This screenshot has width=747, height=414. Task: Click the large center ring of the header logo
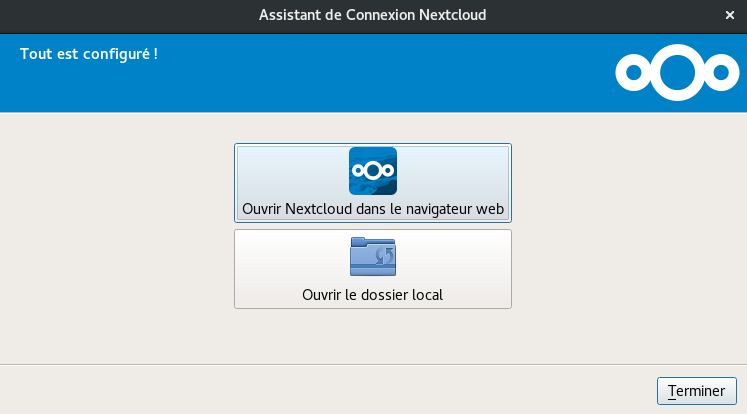point(675,72)
